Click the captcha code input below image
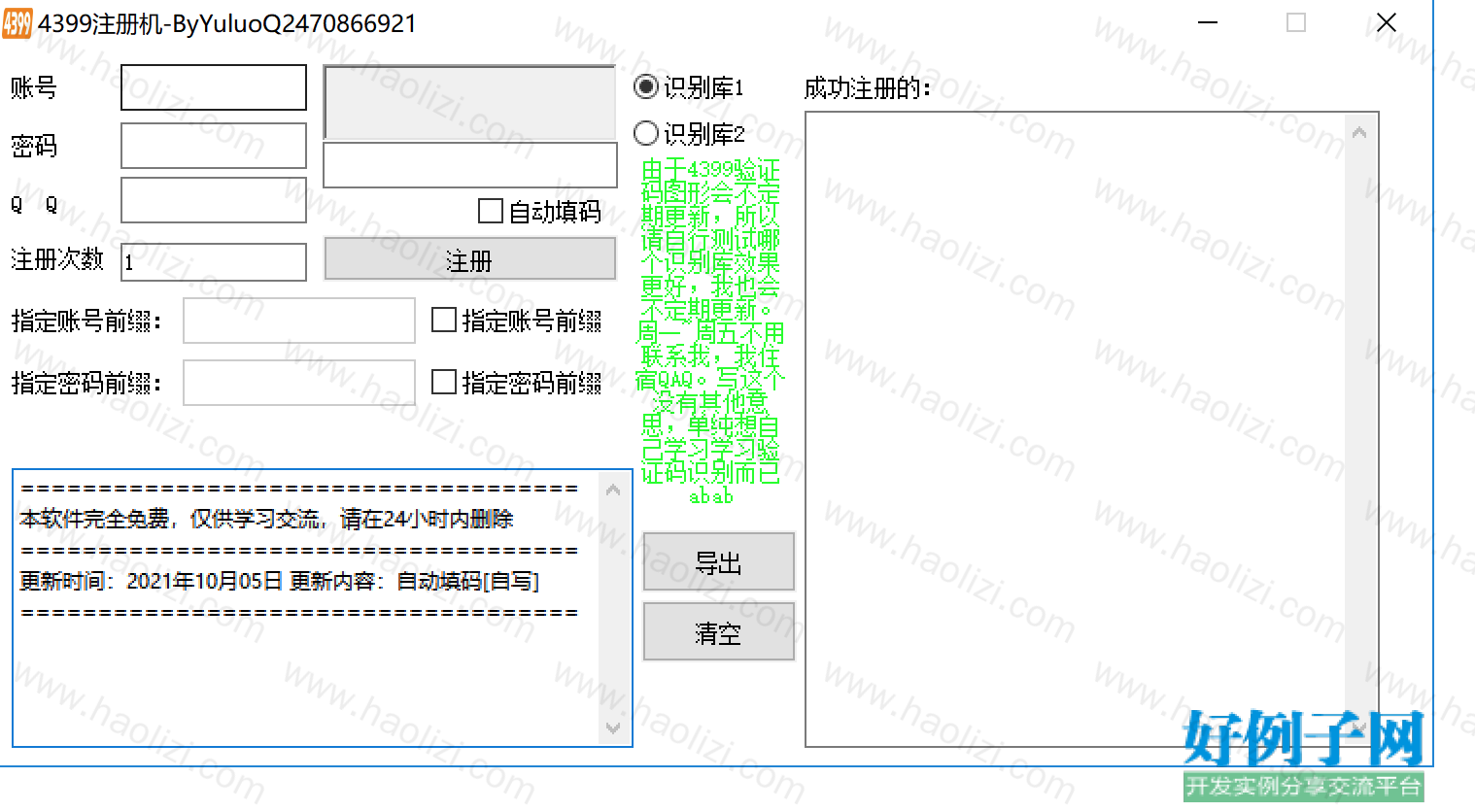 (470, 165)
